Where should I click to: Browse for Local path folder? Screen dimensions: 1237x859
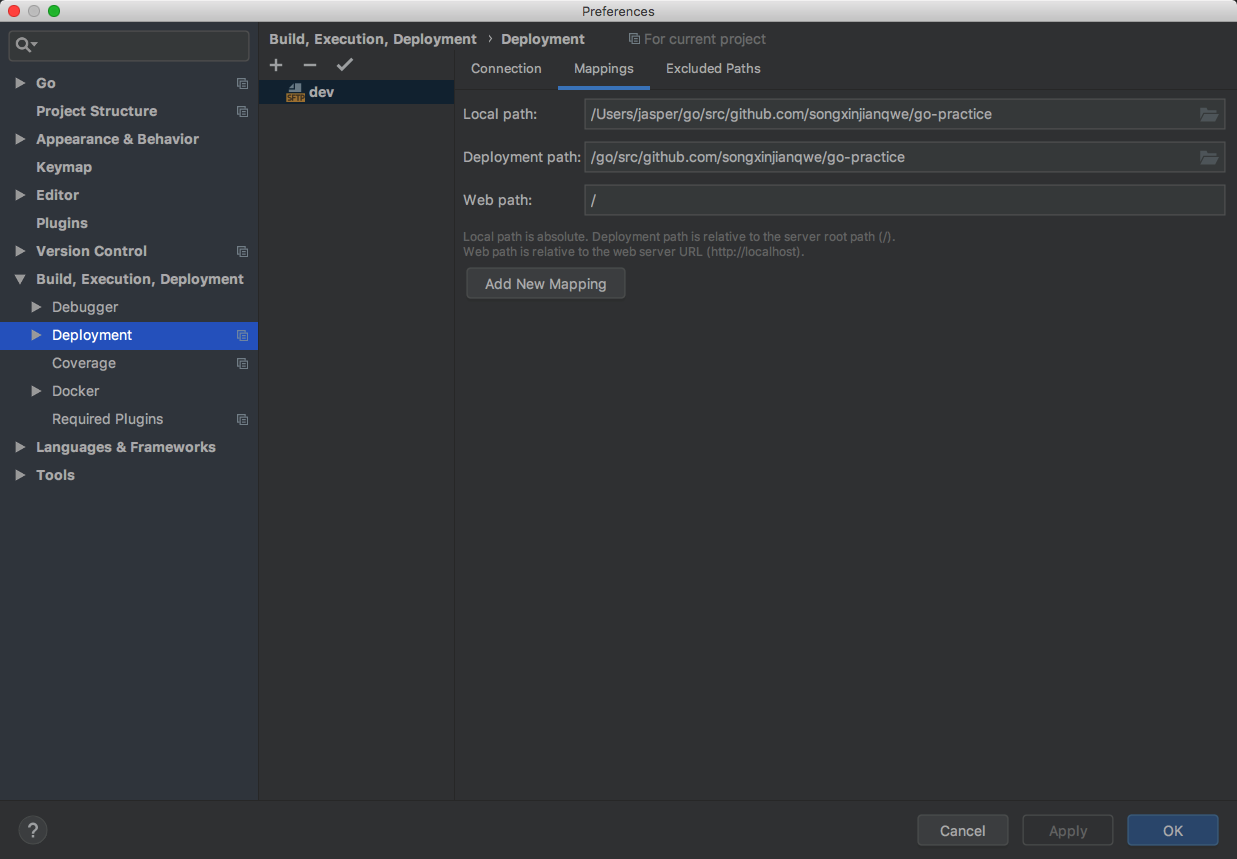(1209, 114)
